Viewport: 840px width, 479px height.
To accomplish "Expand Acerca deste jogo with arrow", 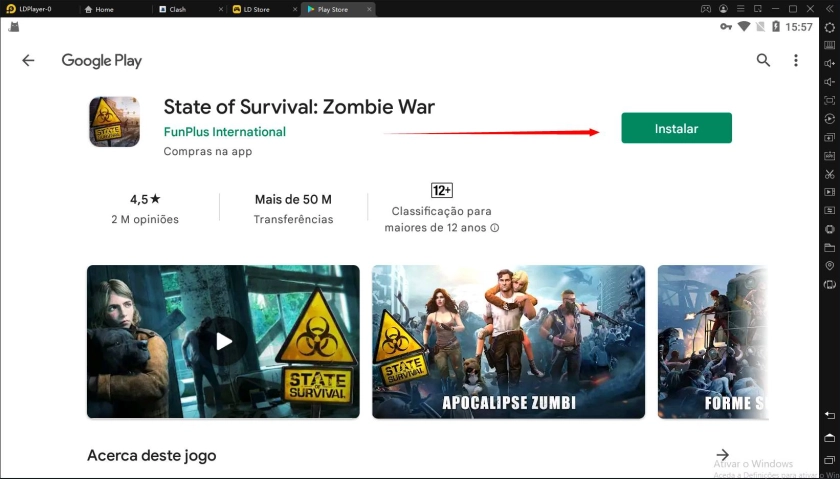I will (723, 454).
